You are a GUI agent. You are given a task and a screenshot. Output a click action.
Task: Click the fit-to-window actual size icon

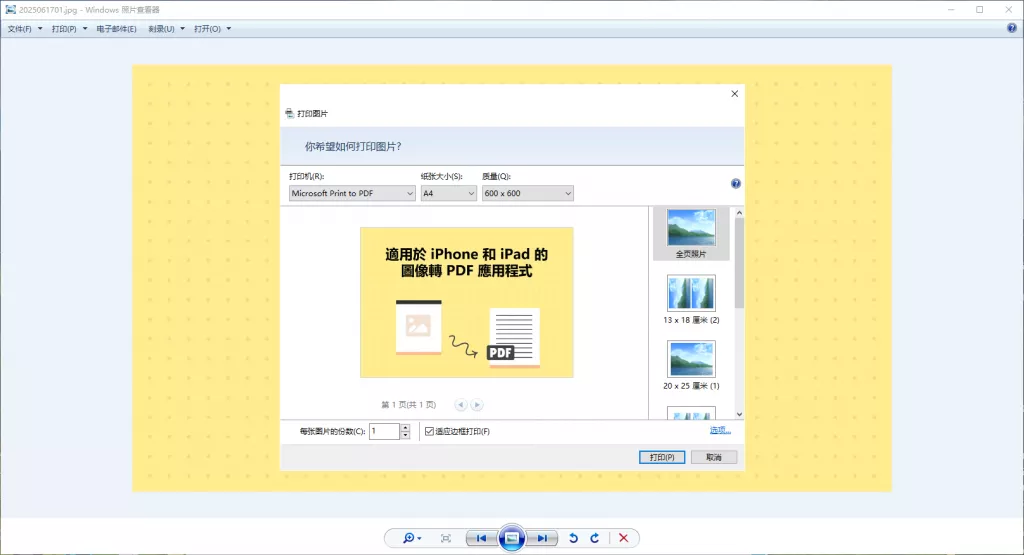446,538
